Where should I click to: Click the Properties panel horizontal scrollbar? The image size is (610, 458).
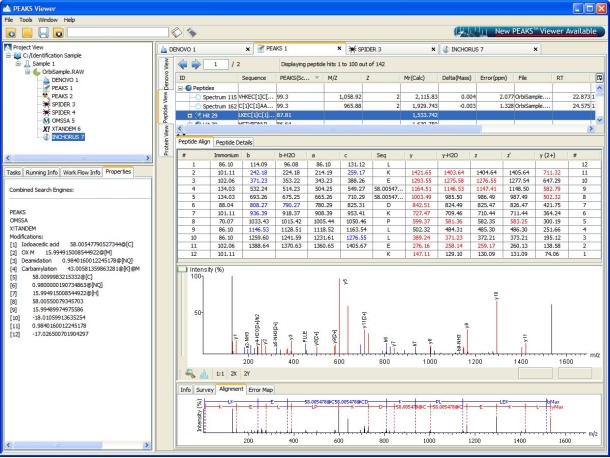(77, 445)
